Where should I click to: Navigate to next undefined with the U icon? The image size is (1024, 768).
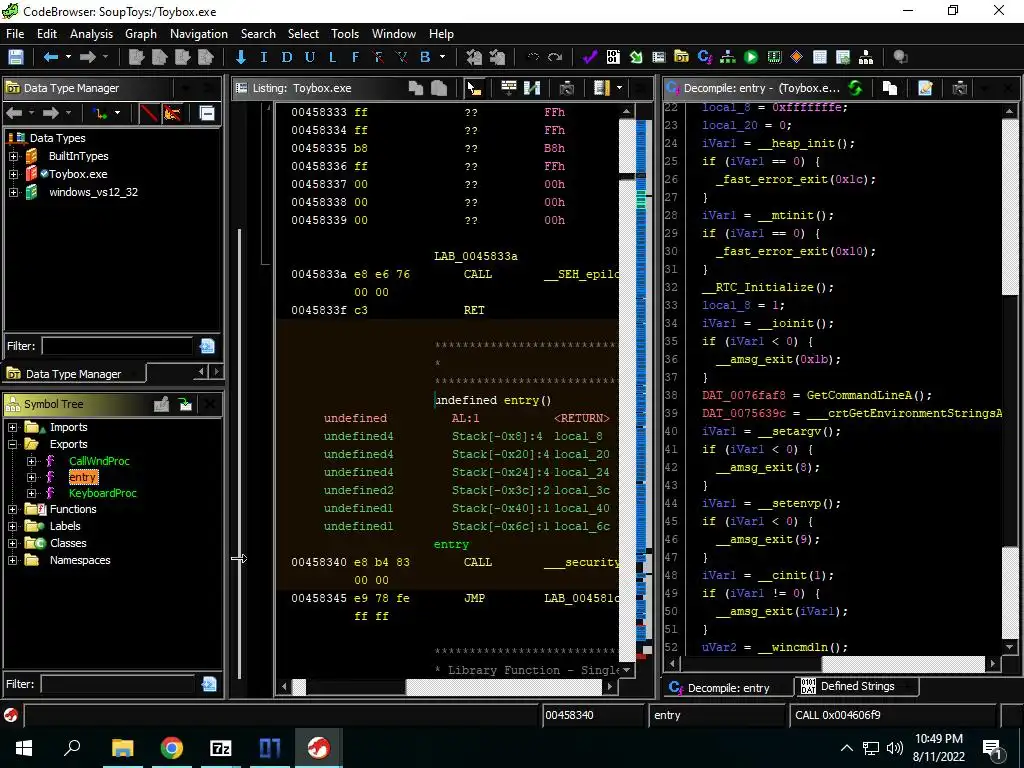pyautogui.click(x=310, y=57)
